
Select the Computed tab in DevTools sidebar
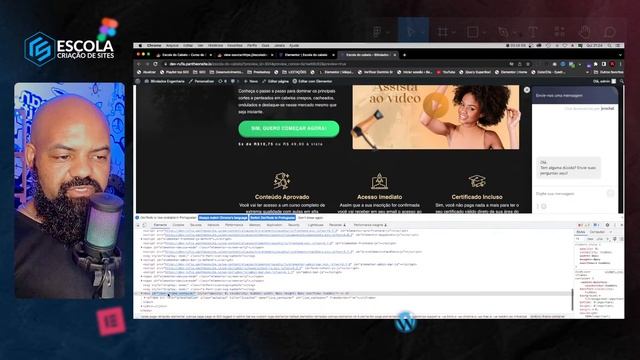click(597, 232)
